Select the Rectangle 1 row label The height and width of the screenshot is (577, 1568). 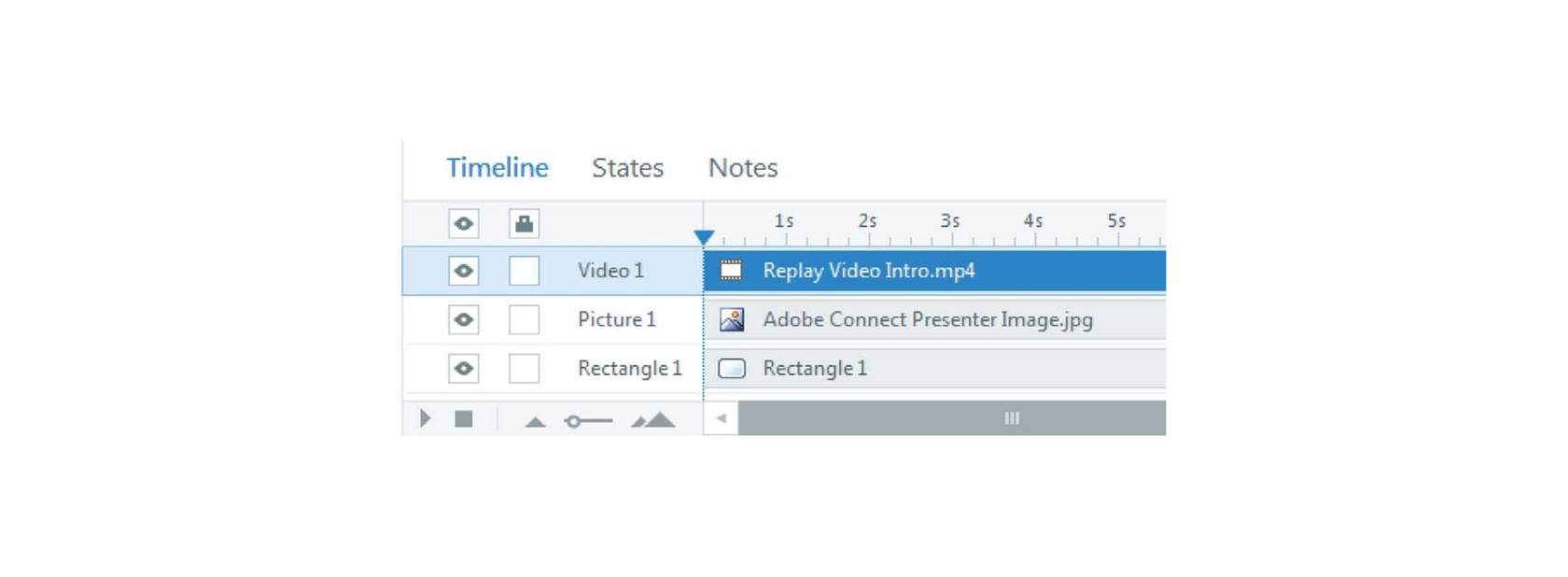pos(630,368)
